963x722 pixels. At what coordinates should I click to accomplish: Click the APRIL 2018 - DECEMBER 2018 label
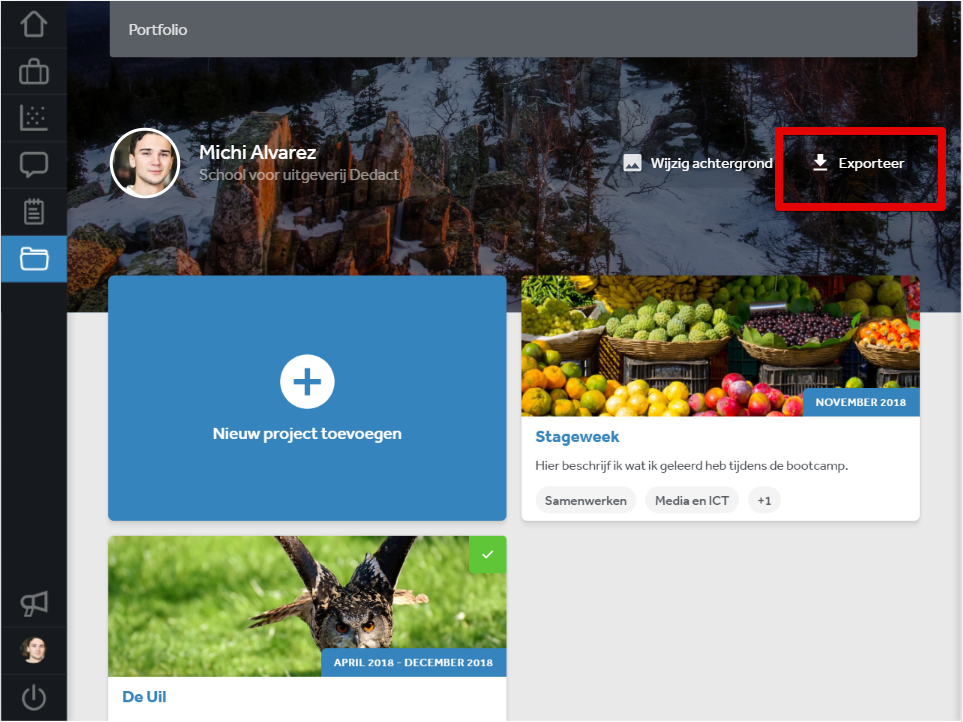(x=413, y=662)
